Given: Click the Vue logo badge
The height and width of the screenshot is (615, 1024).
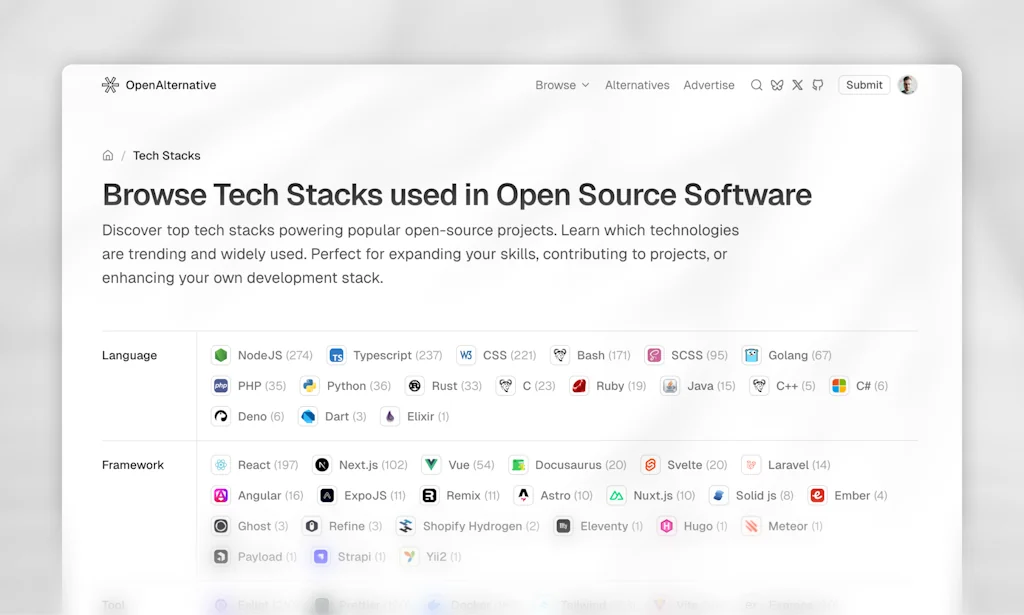Looking at the screenshot, I should click(x=430, y=464).
